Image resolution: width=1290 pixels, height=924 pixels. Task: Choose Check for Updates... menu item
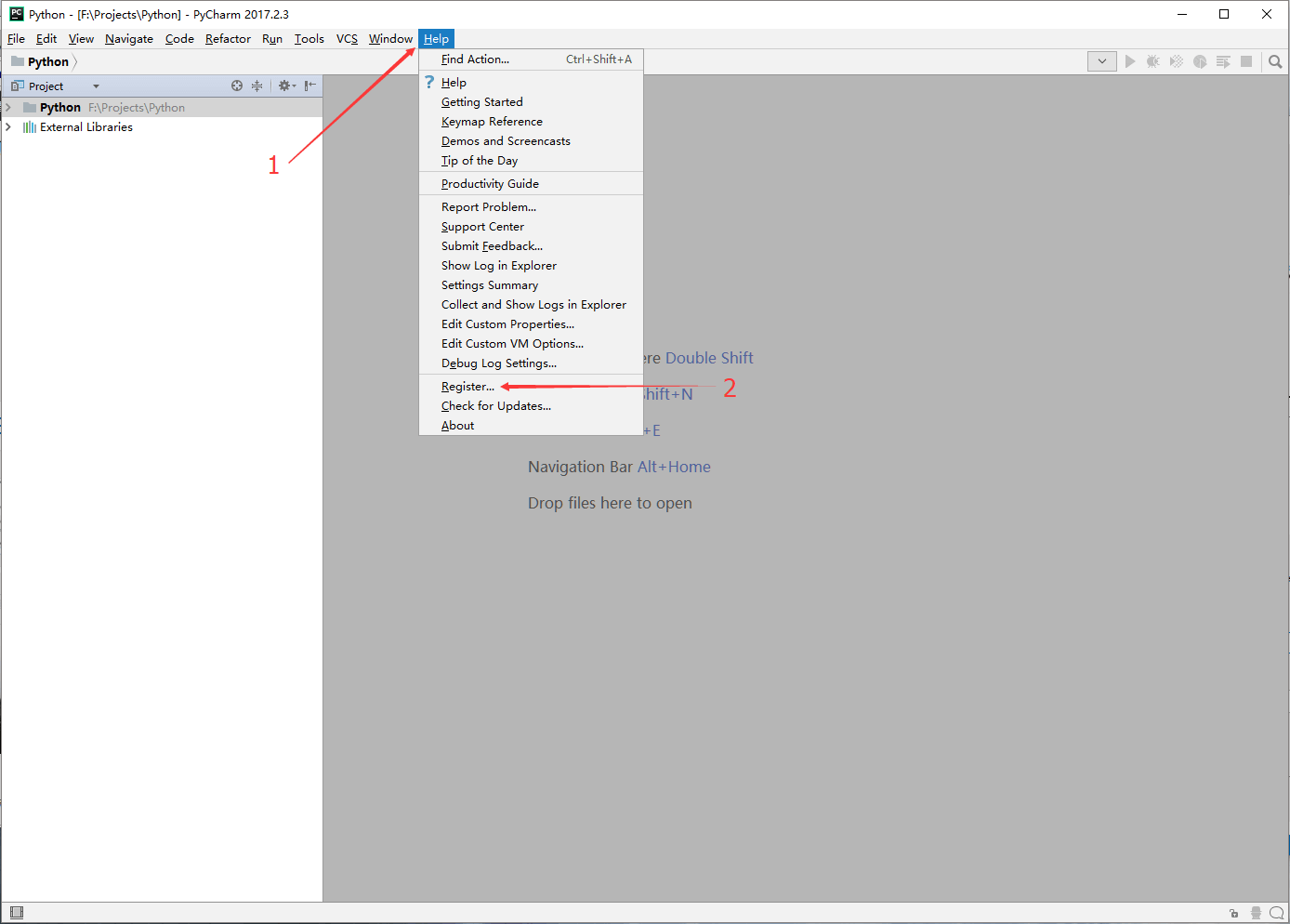click(495, 406)
